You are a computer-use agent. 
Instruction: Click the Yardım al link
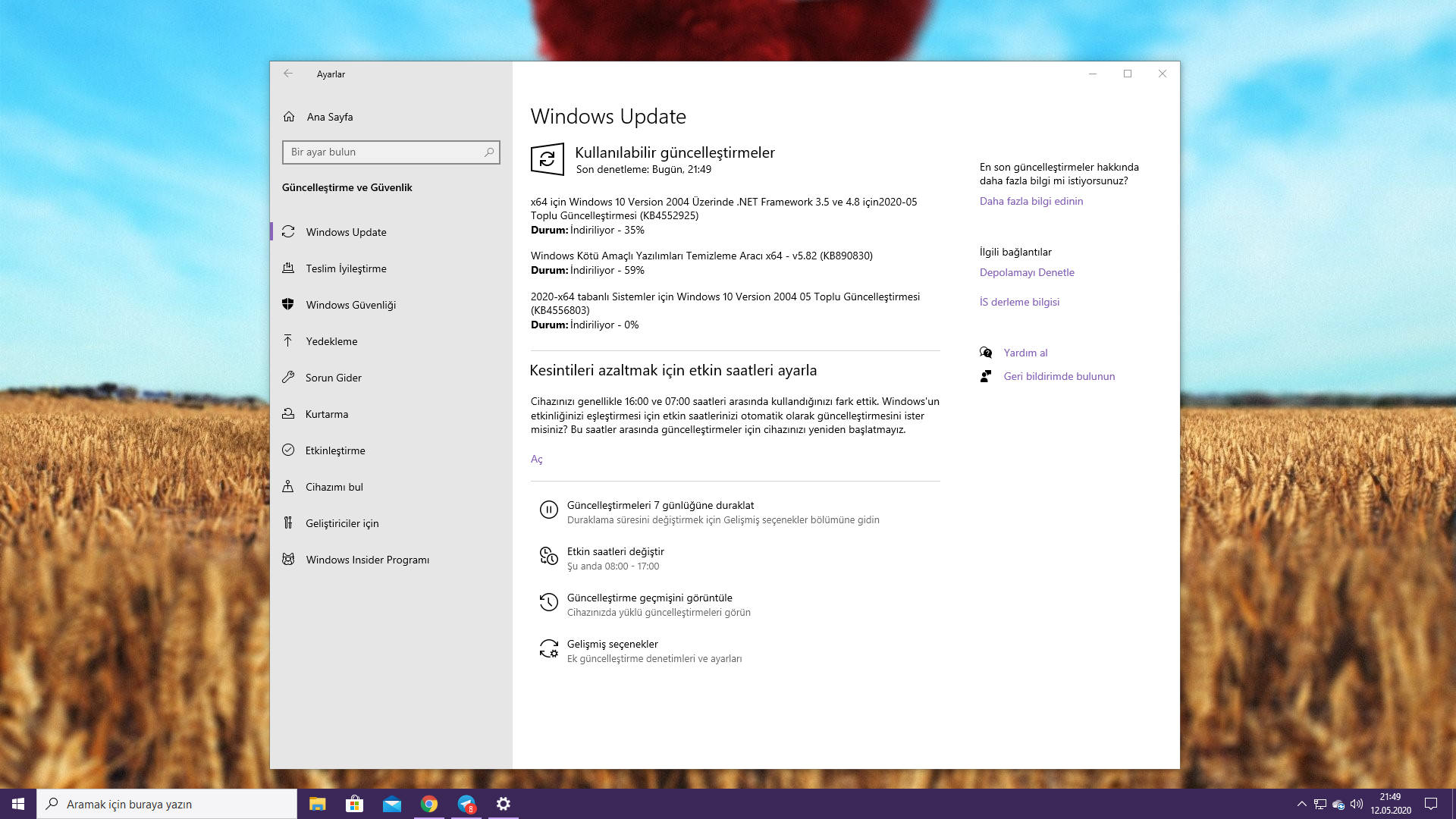coord(1025,353)
